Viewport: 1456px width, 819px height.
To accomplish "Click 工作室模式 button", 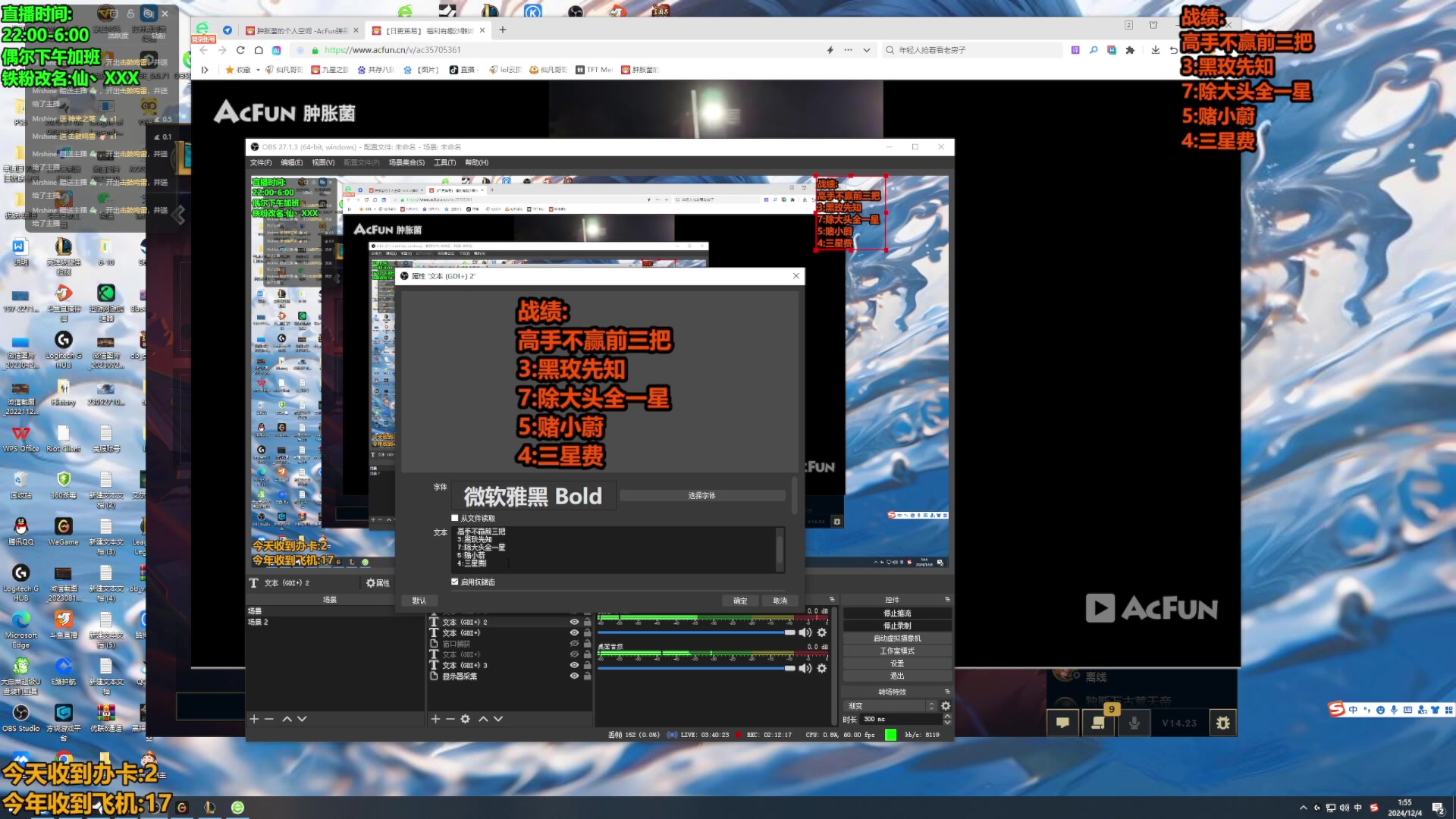I will [x=897, y=651].
